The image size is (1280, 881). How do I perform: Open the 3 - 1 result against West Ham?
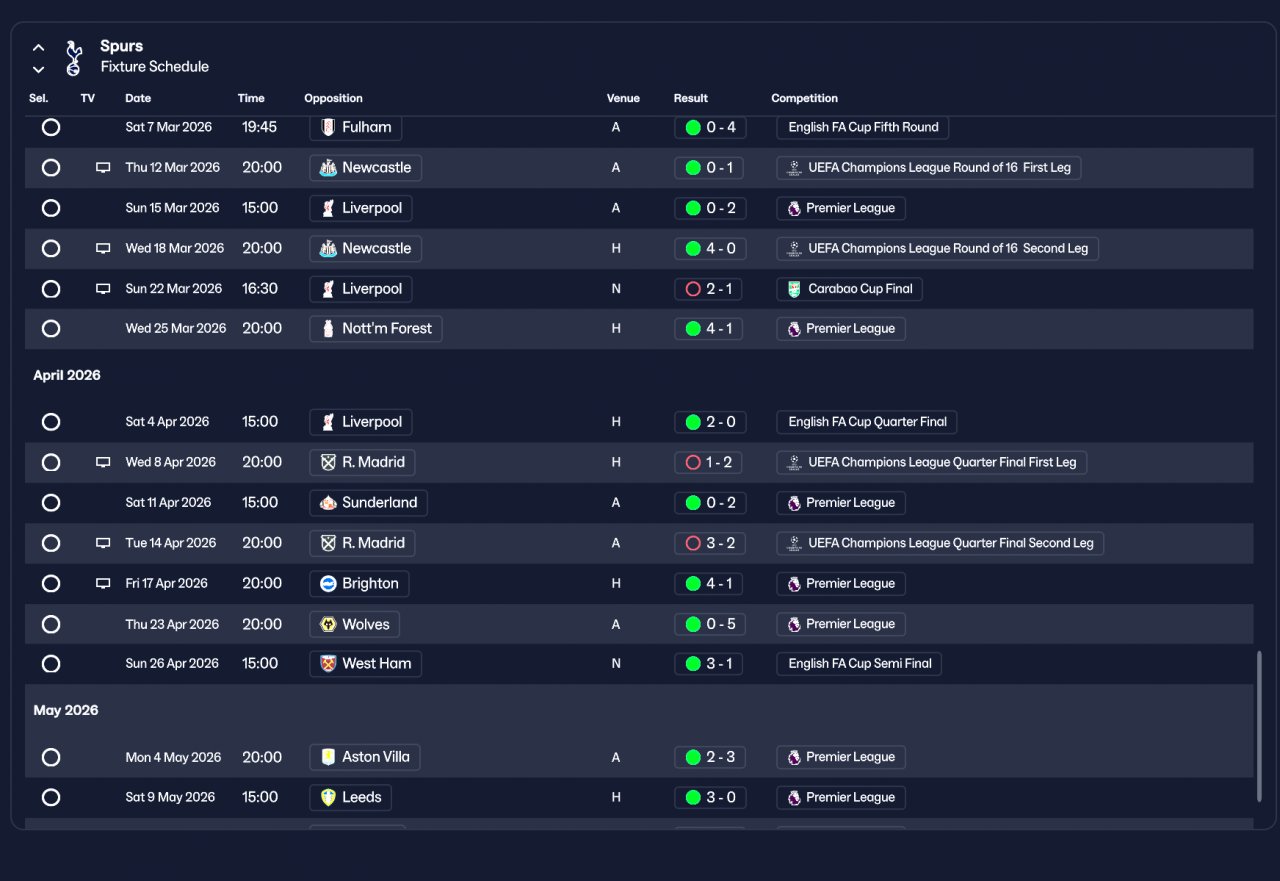coord(709,664)
